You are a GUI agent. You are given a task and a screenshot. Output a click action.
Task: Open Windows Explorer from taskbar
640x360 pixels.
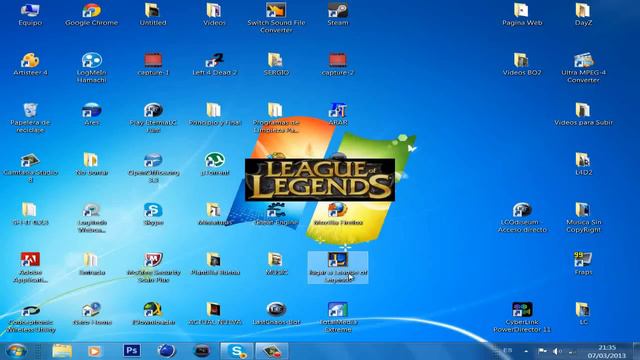coord(62,351)
